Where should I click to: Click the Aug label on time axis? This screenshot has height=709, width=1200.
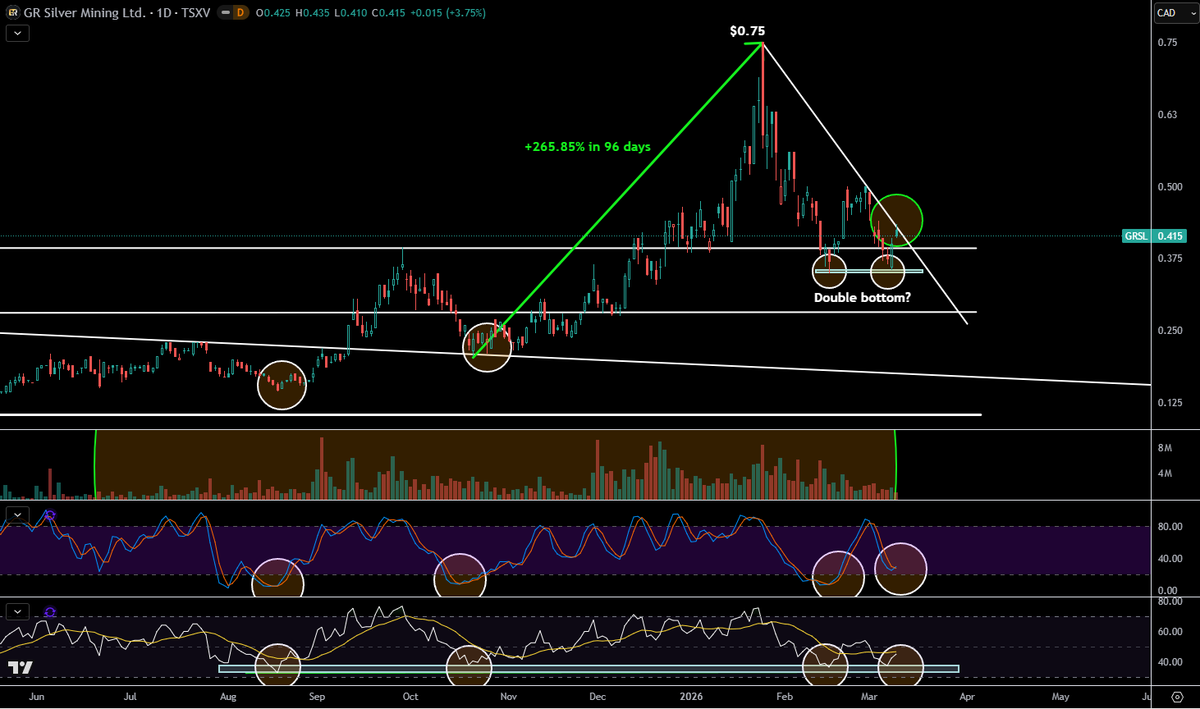[227, 695]
